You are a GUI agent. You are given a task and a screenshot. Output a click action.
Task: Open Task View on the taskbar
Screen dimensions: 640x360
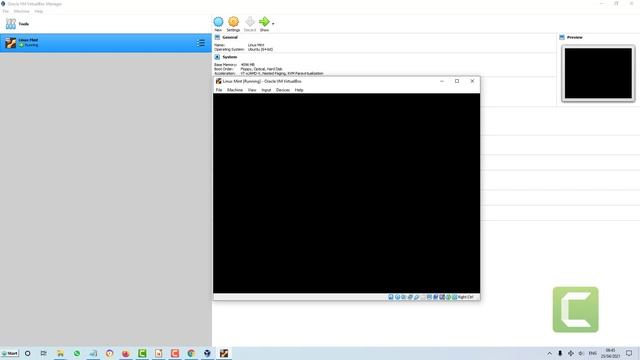click(x=44, y=353)
